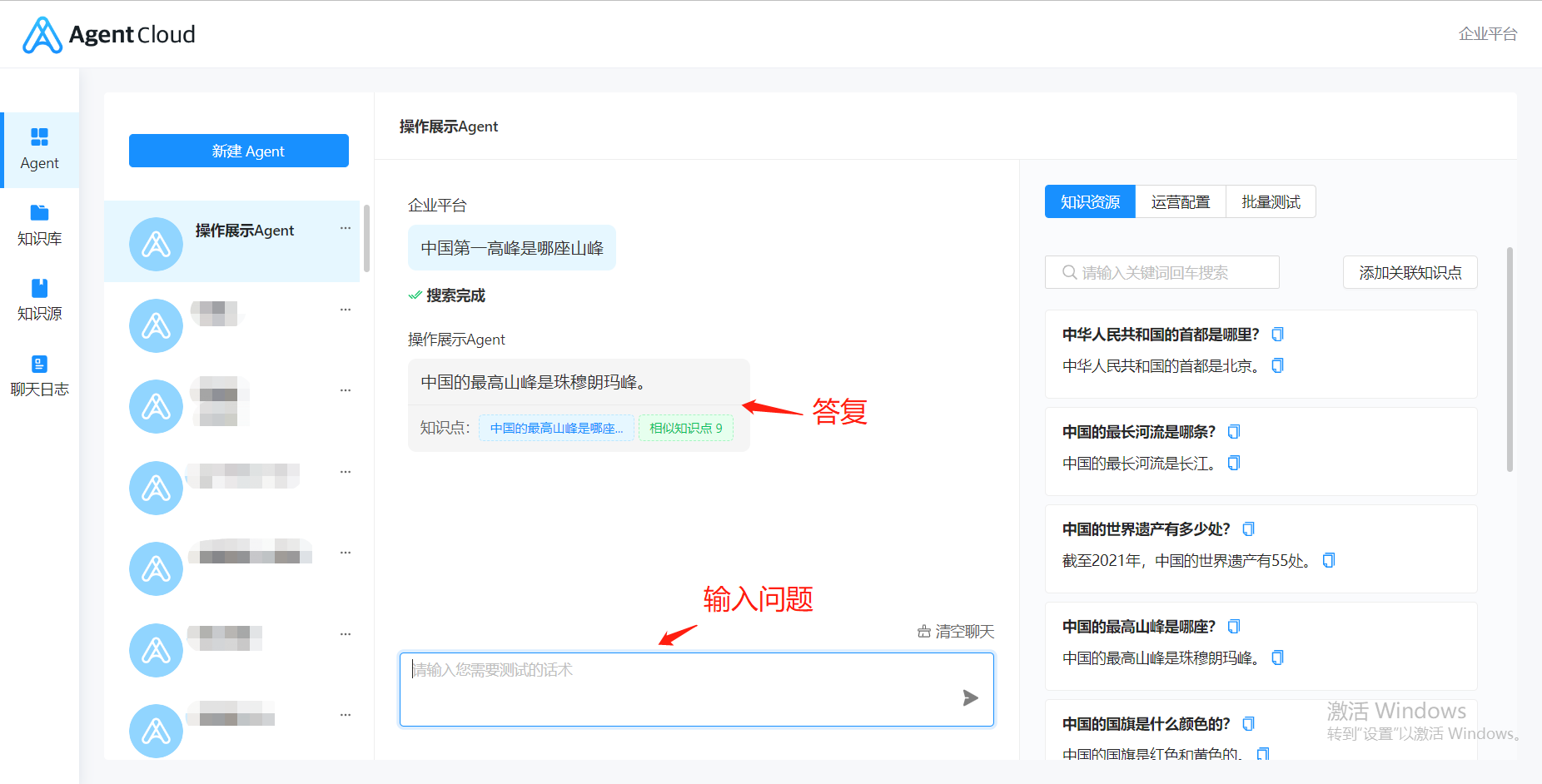
Task: Copy question 中华人民共和国的首都是哪里?
Action: 1277,335
